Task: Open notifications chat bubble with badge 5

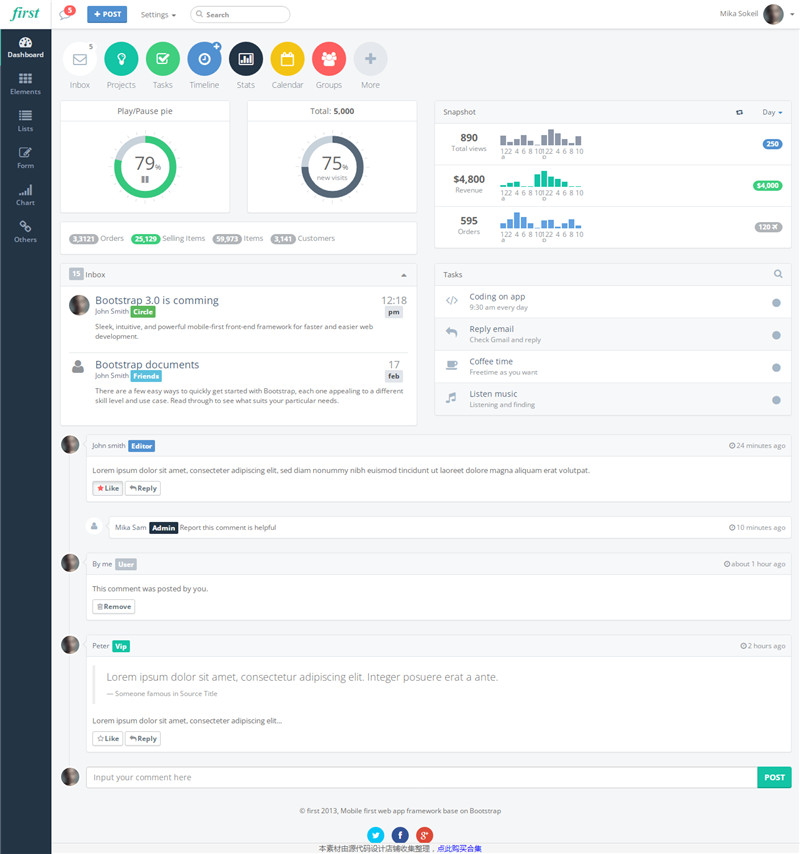Action: (67, 13)
